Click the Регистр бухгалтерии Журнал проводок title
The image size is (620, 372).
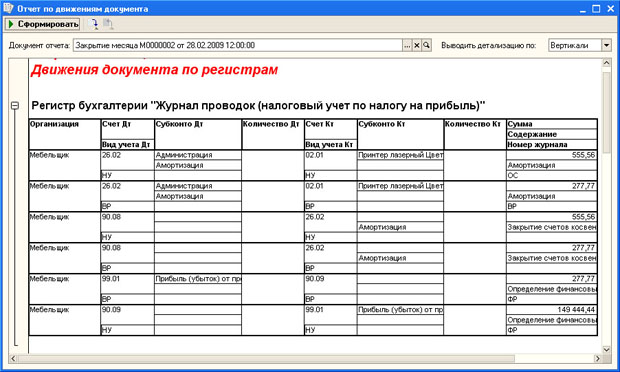point(258,106)
